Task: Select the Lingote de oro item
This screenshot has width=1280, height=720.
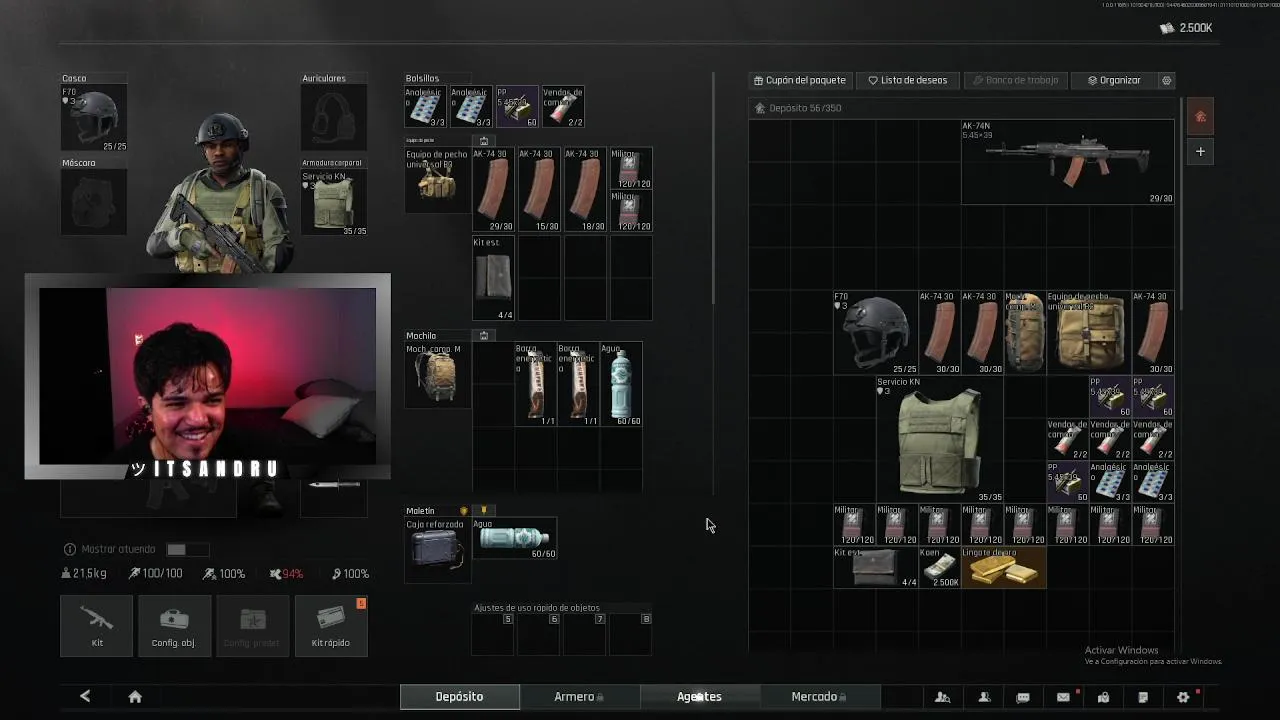Action: coord(1004,567)
